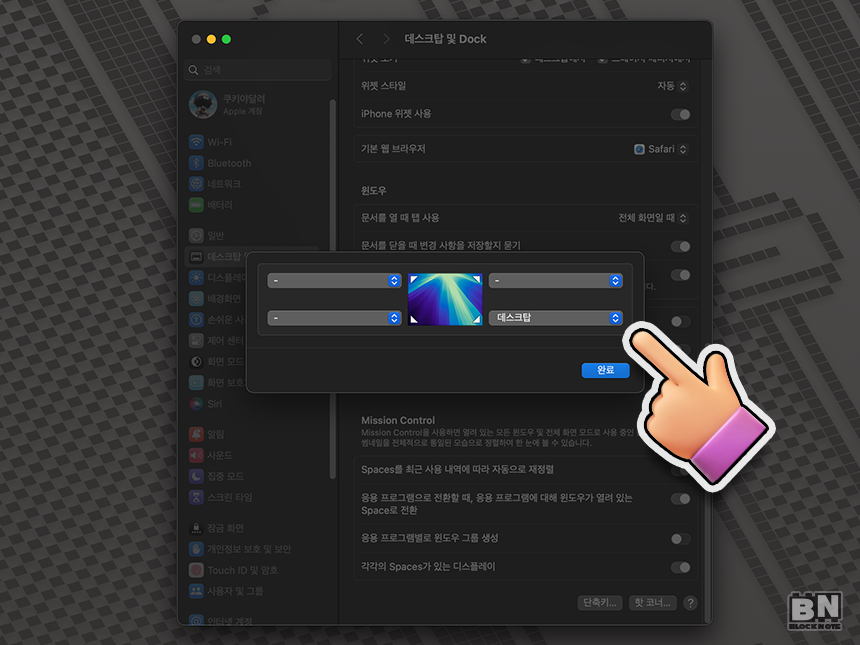860x645 pixels.
Task: Click the Mission Control heading text
Action: click(398, 420)
